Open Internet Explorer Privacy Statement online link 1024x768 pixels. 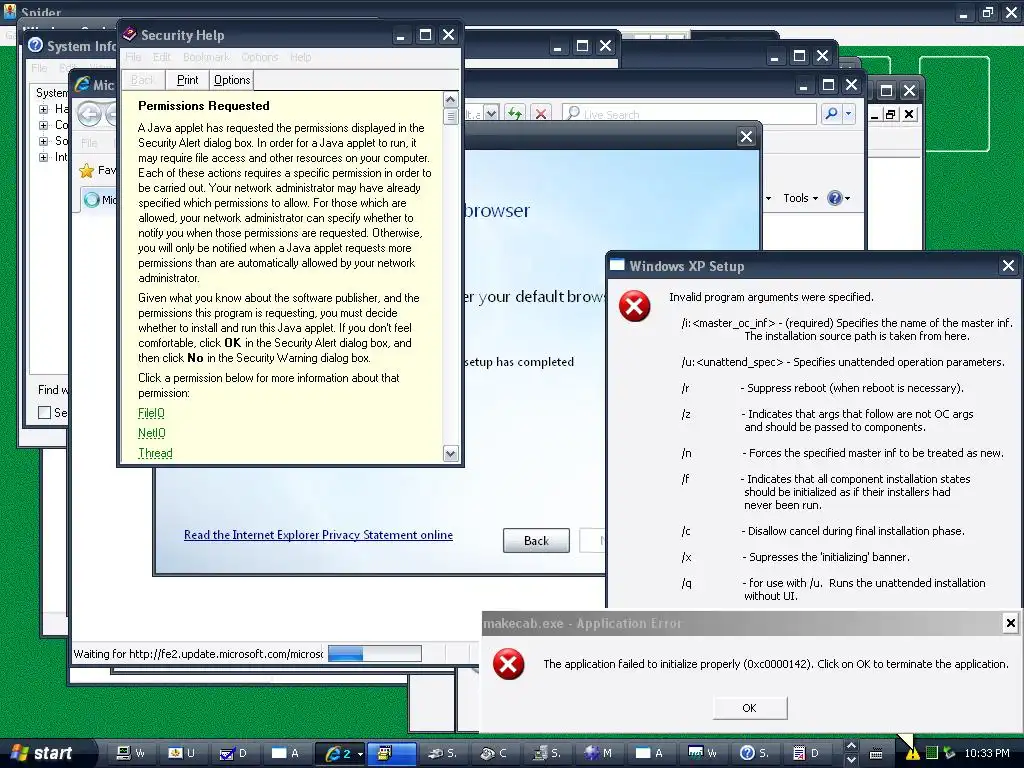coord(318,535)
